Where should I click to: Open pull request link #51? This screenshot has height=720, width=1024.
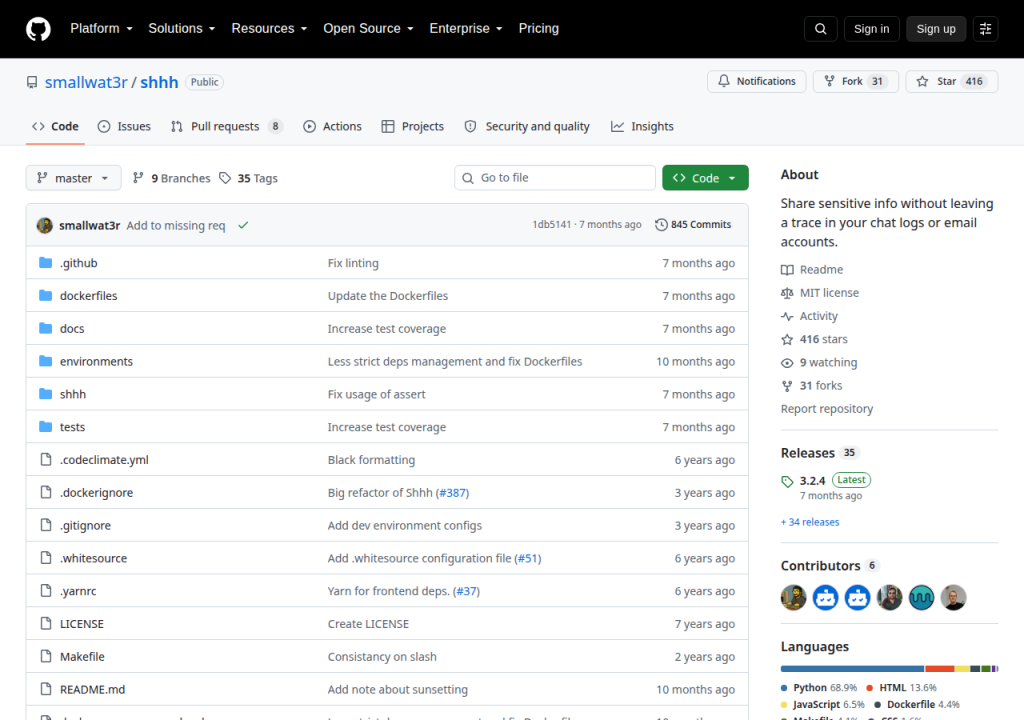(528, 558)
